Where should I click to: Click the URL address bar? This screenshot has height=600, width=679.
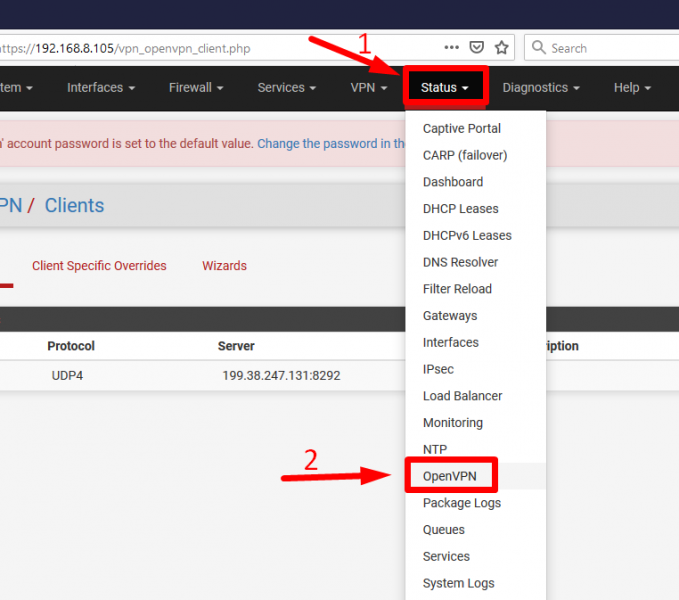pyautogui.click(x=220, y=48)
